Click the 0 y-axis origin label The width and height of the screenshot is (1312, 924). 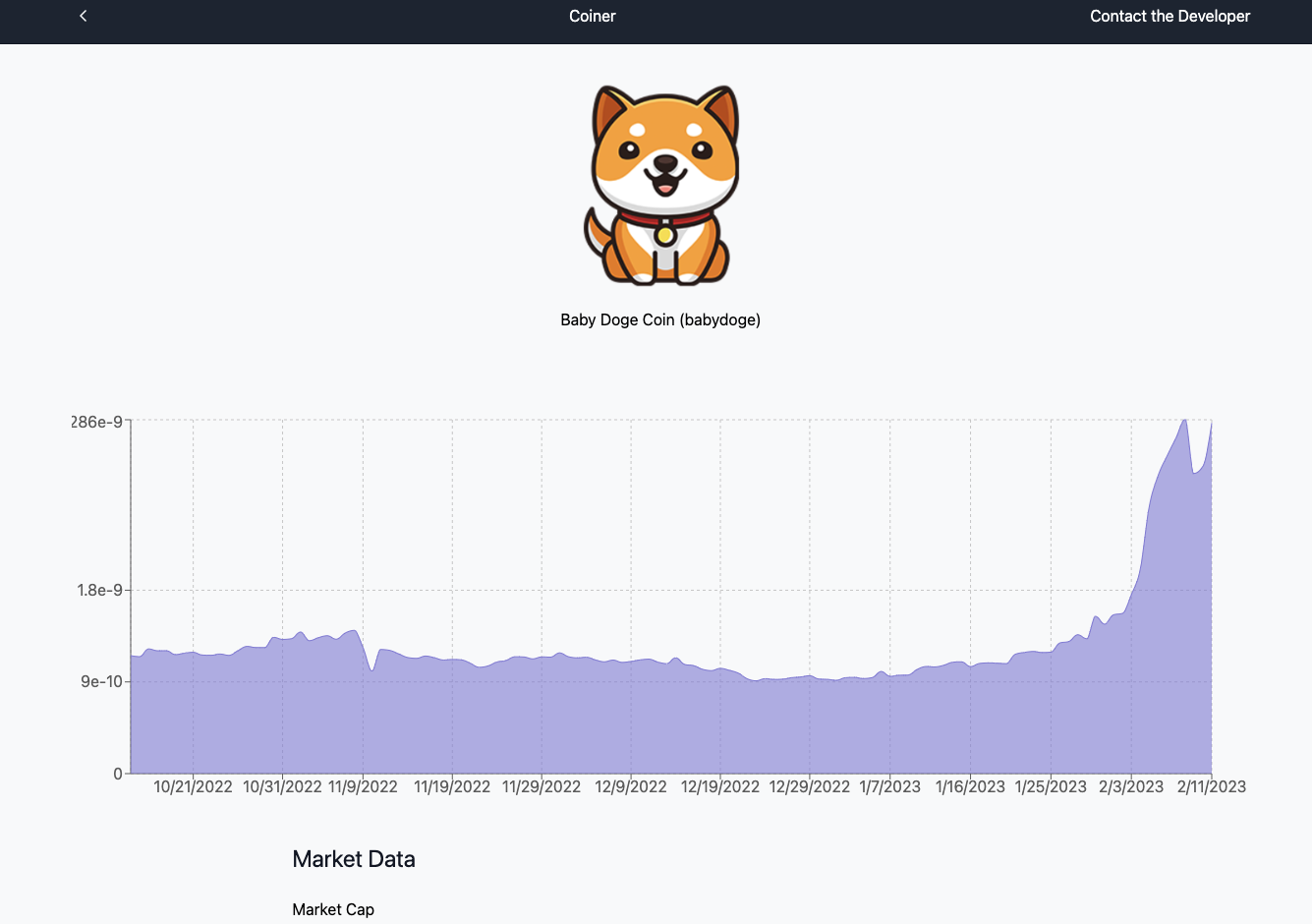(x=118, y=774)
